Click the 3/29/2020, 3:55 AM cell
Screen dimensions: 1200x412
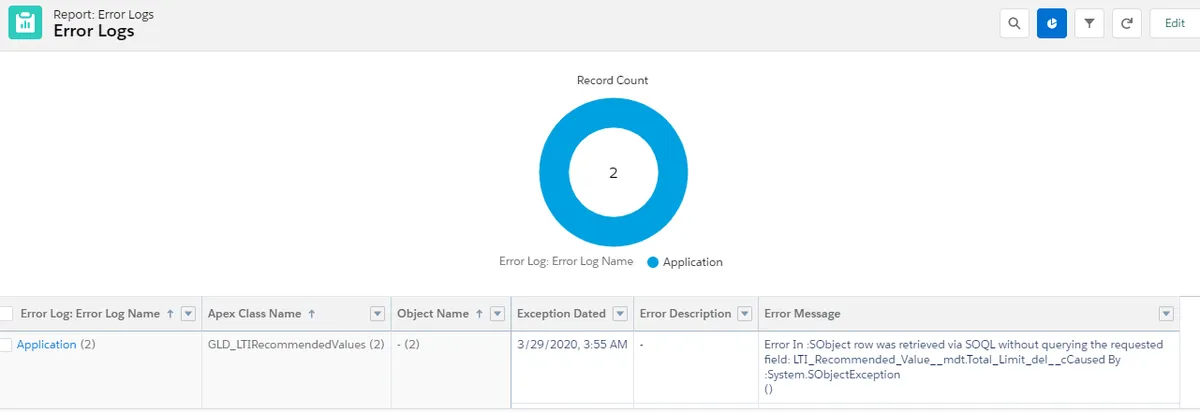(572, 344)
